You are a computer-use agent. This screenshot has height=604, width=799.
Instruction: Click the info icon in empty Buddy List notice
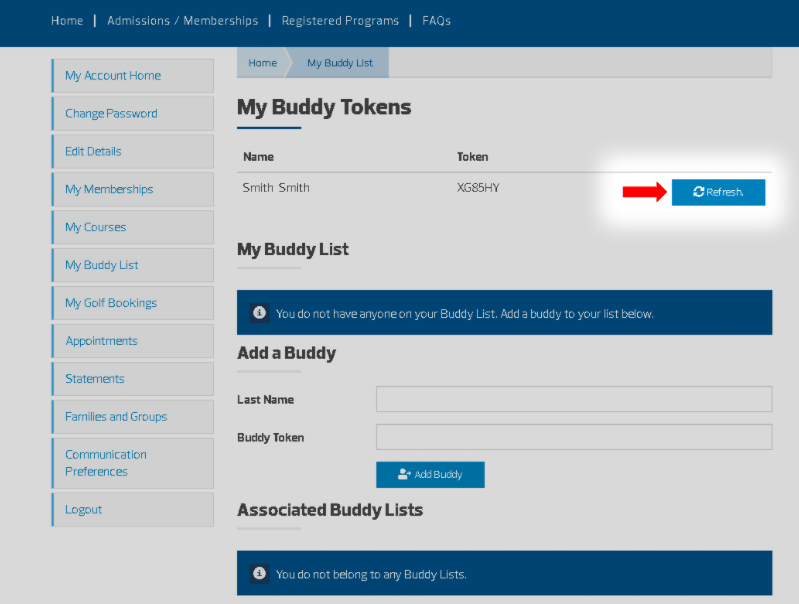(x=259, y=313)
